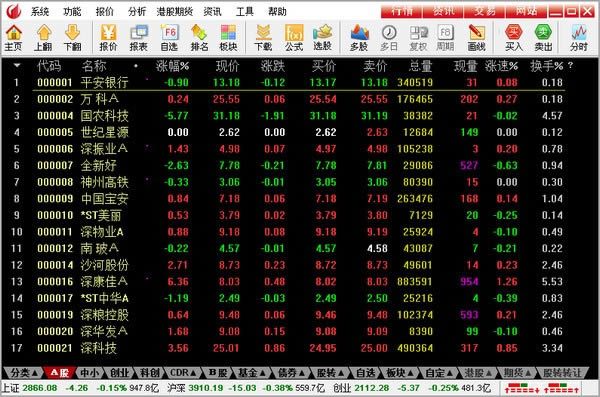Select the 科创 bottom tab
This screenshot has height=397, width=600.
tap(150, 372)
